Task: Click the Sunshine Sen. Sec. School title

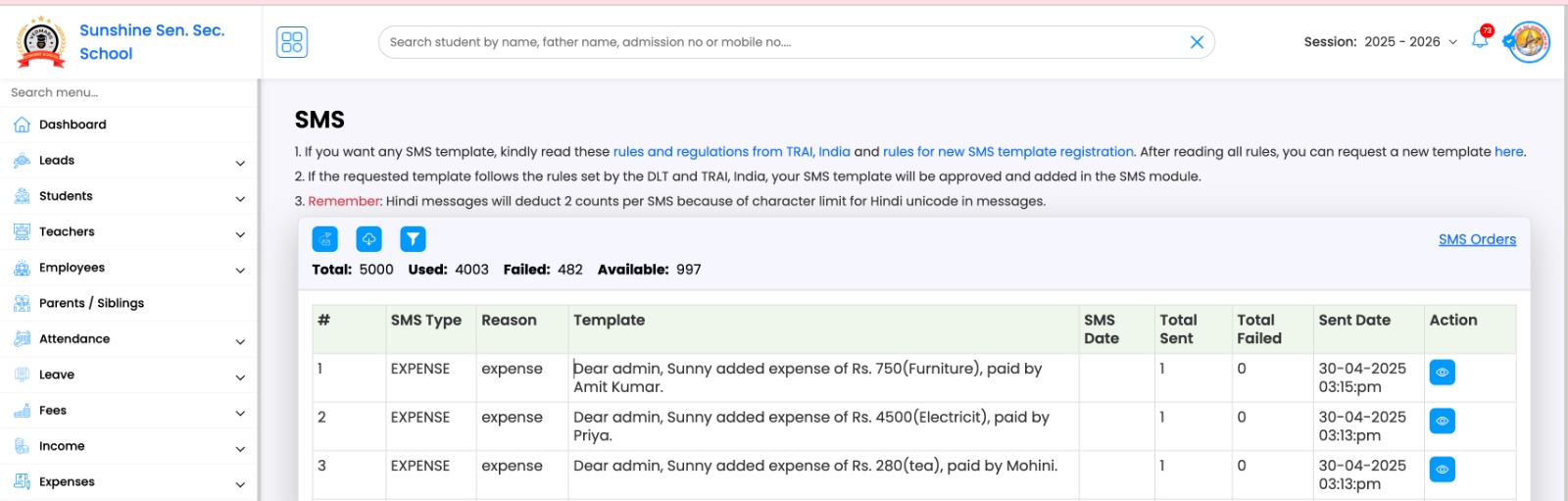Action: pyautogui.click(x=152, y=42)
